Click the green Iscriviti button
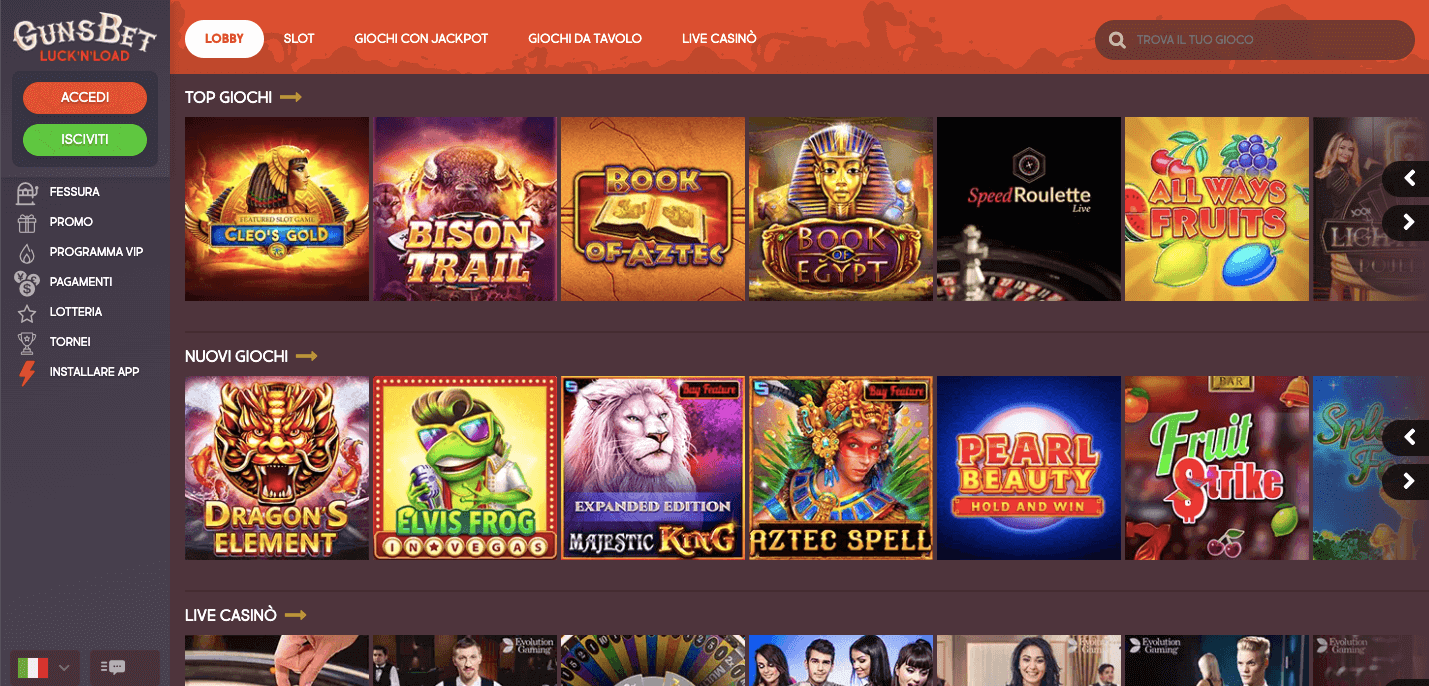Screen dimensions: 1429x686 (x=85, y=139)
